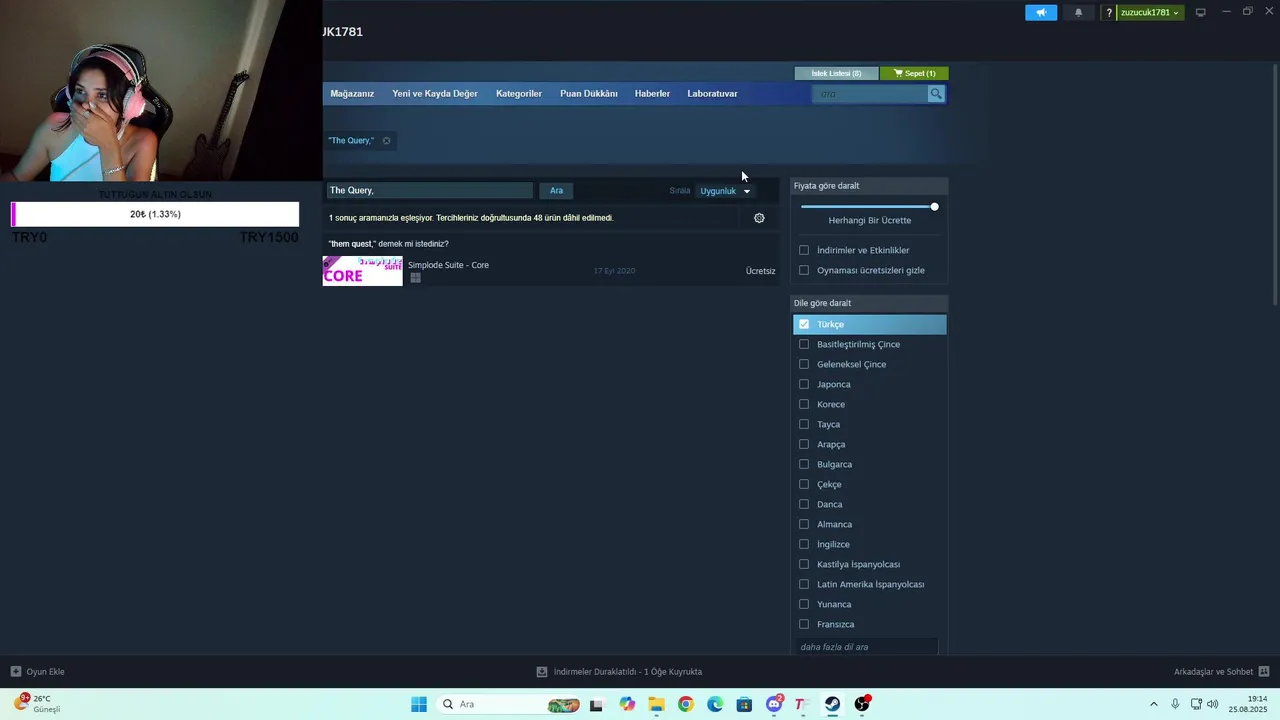Open Laboratuvar tab

[x=712, y=94]
